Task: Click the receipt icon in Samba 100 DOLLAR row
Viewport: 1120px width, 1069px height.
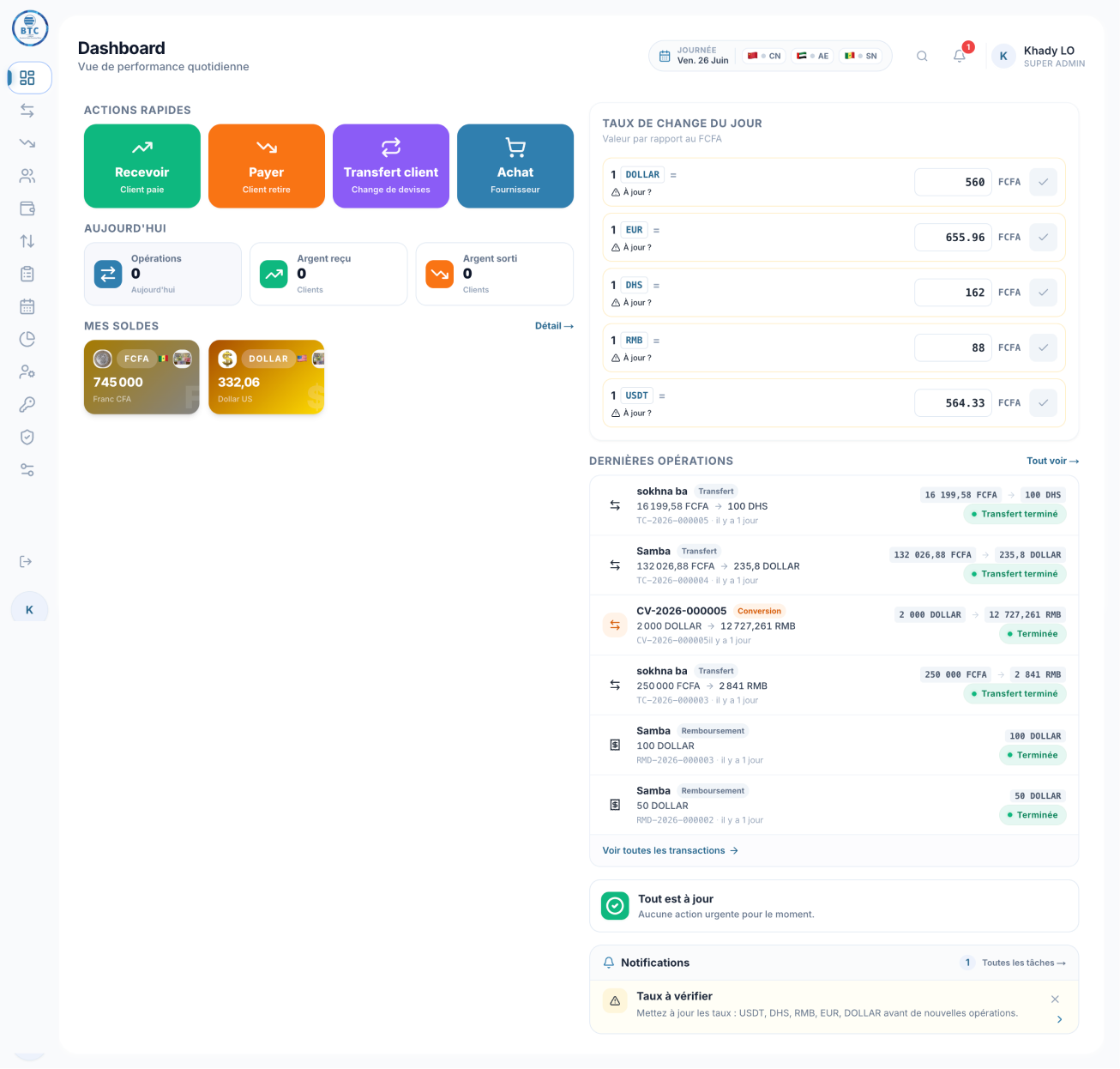Action: pos(615,745)
